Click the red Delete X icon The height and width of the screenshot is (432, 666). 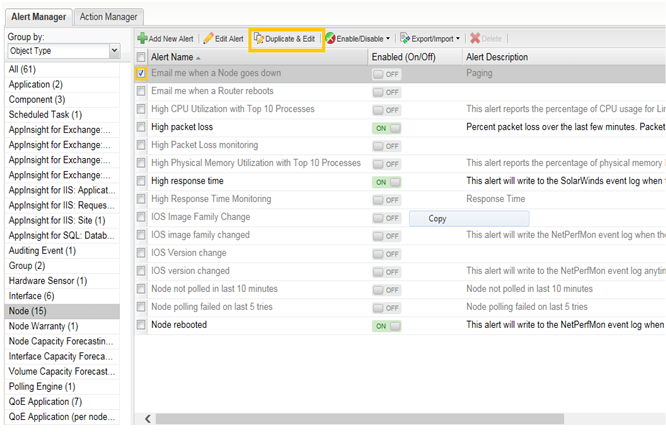coord(475,39)
